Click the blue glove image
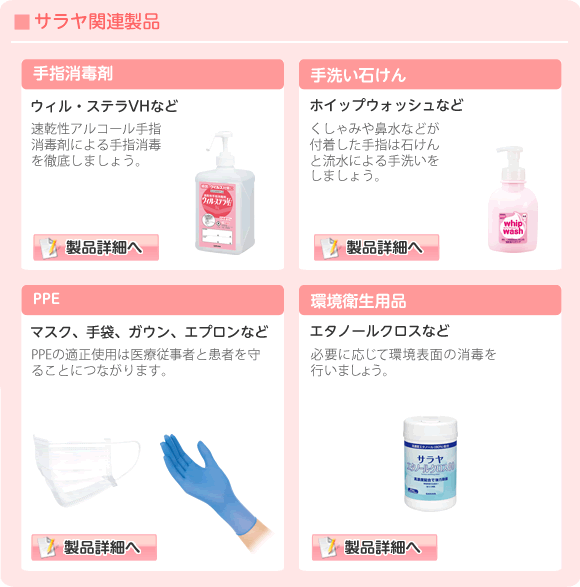 (214, 491)
